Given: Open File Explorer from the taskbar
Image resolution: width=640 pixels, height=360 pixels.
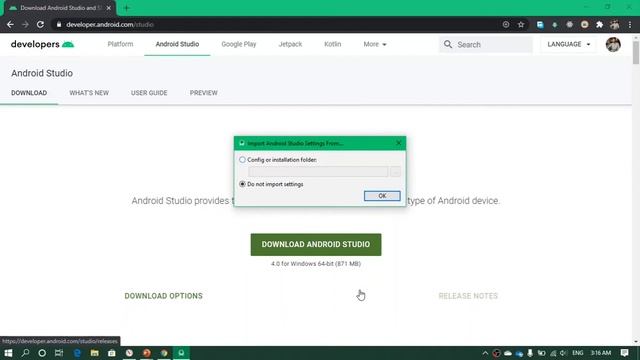Looking at the screenshot, I should [x=95, y=353].
